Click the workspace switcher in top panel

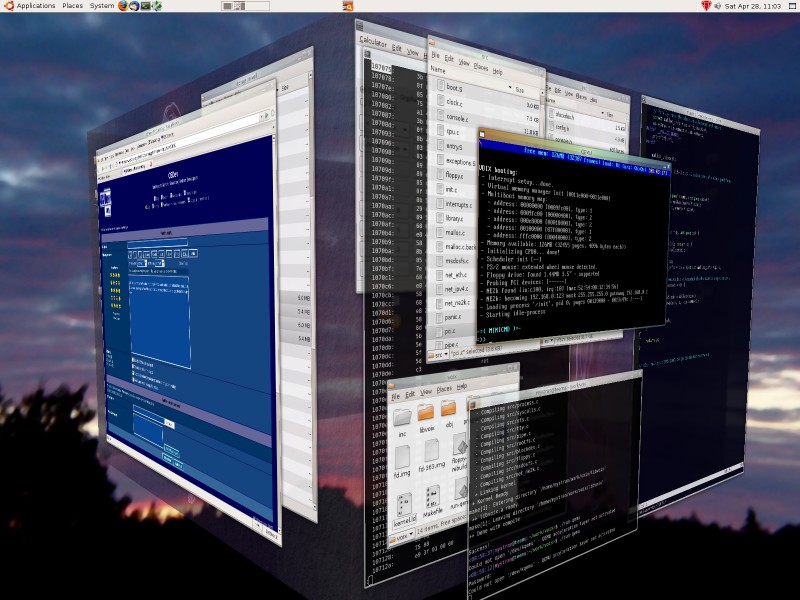pyautogui.click(x=245, y=6)
